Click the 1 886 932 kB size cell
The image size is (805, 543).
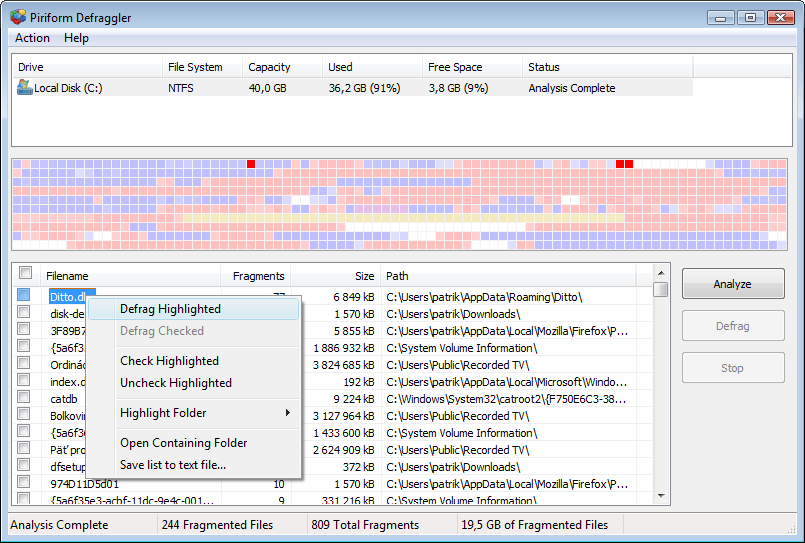click(x=343, y=348)
